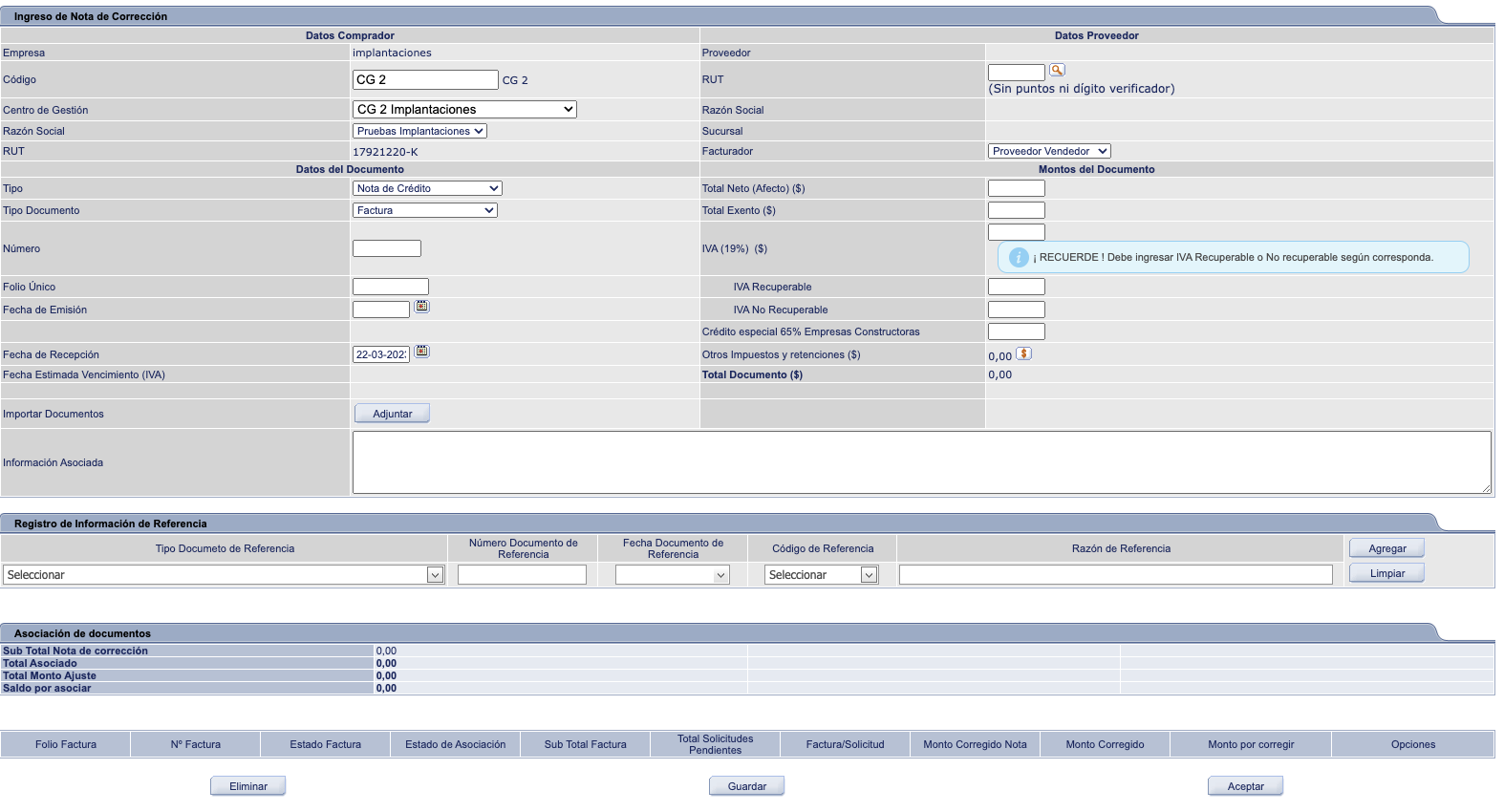Click the Número Documento de Referencia input
Screen dimensions: 1504x812
coord(522,574)
